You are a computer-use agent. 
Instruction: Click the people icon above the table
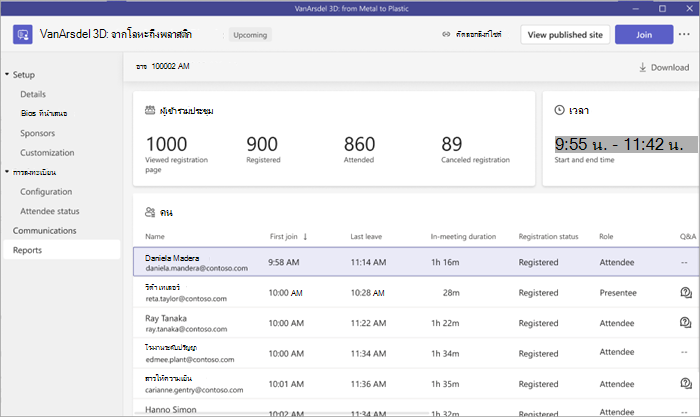coord(150,212)
